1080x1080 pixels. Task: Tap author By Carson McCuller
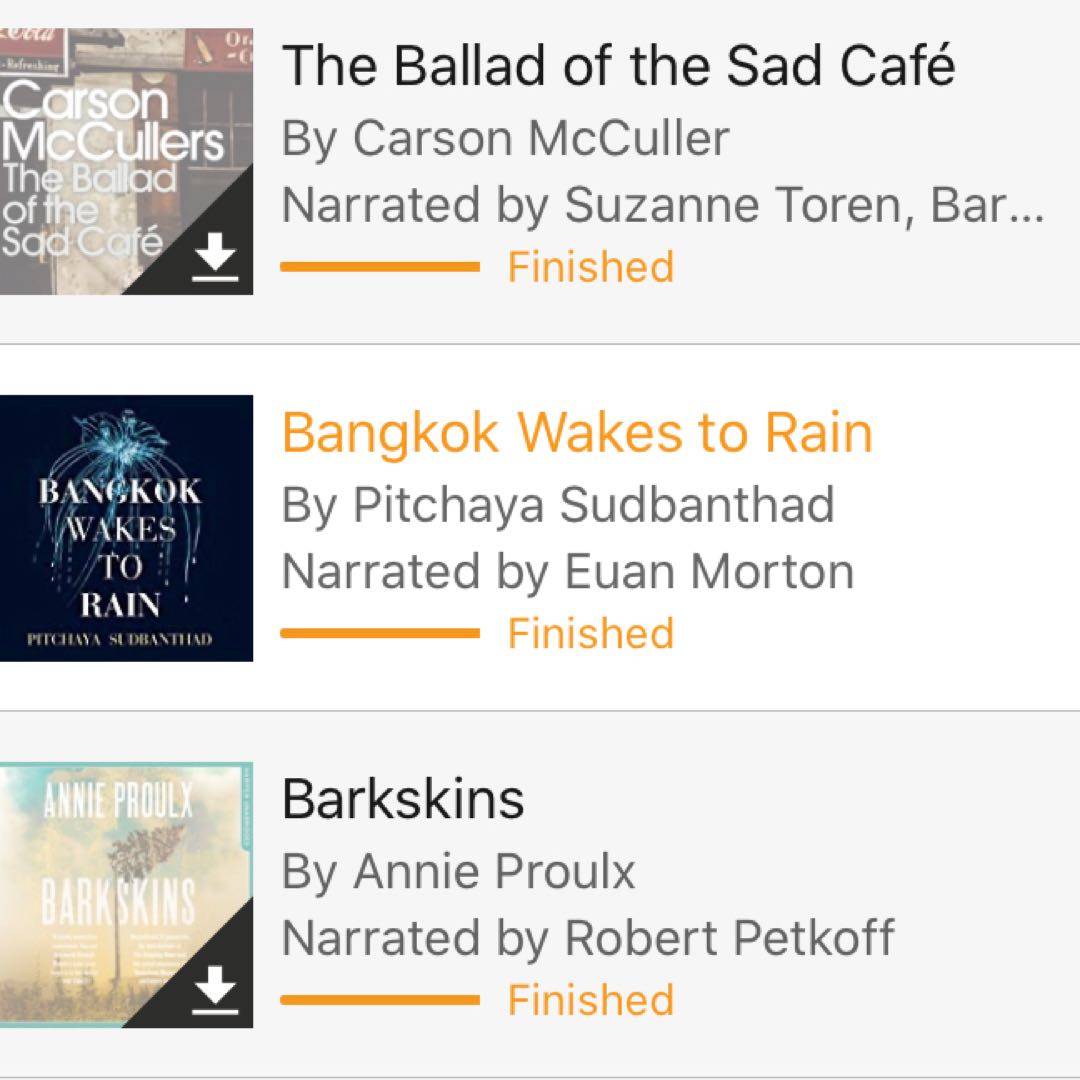point(505,138)
